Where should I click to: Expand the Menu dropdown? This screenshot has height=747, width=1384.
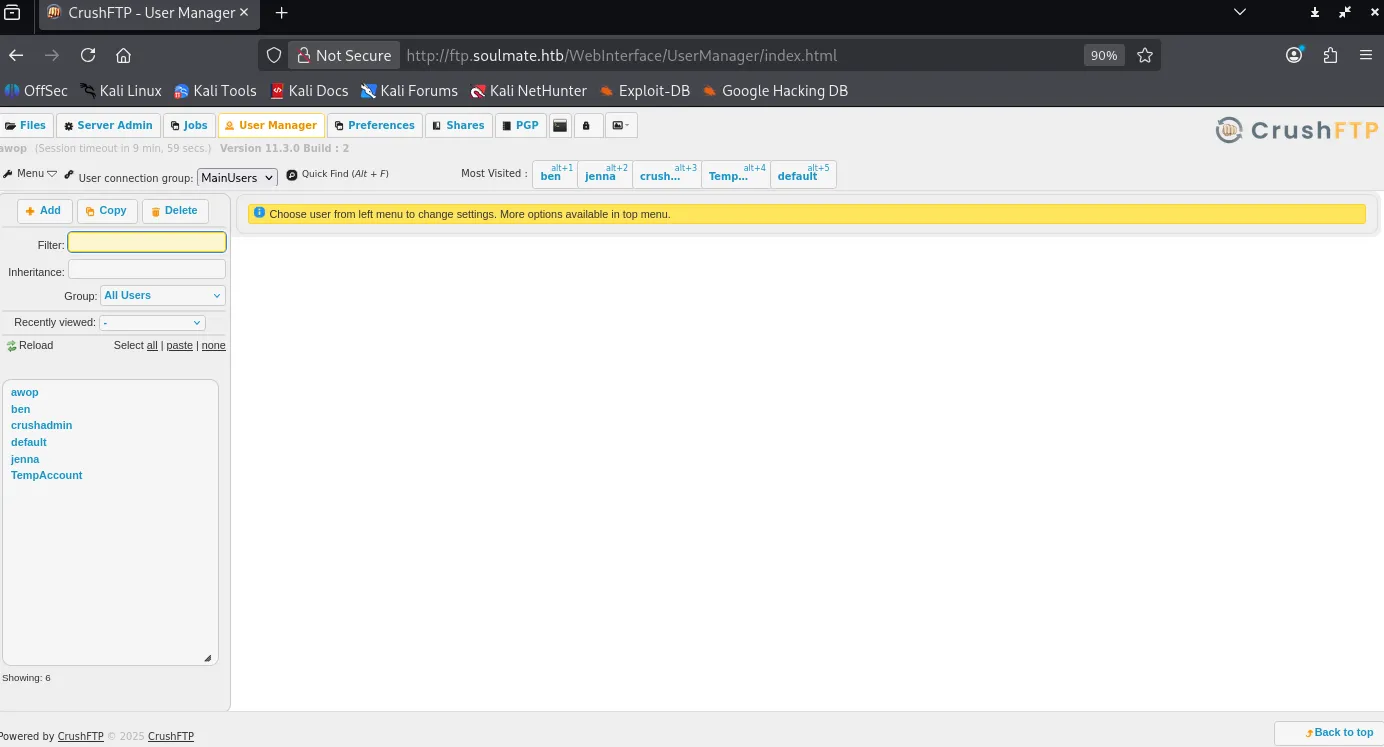[x=30, y=173]
